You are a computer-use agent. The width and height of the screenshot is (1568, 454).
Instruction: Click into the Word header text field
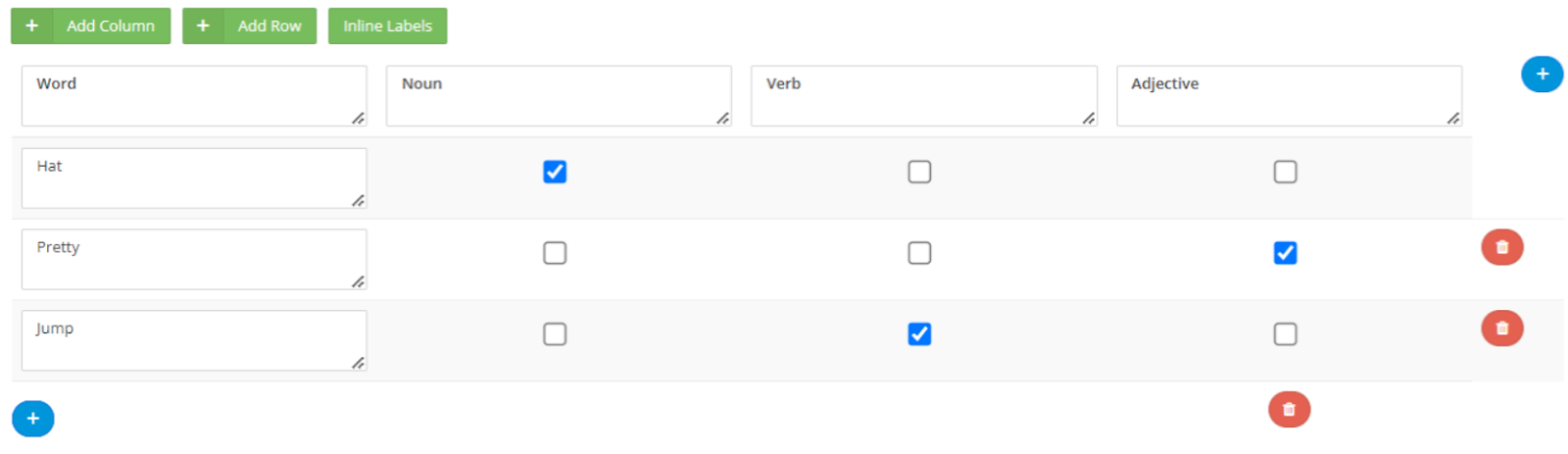(194, 96)
